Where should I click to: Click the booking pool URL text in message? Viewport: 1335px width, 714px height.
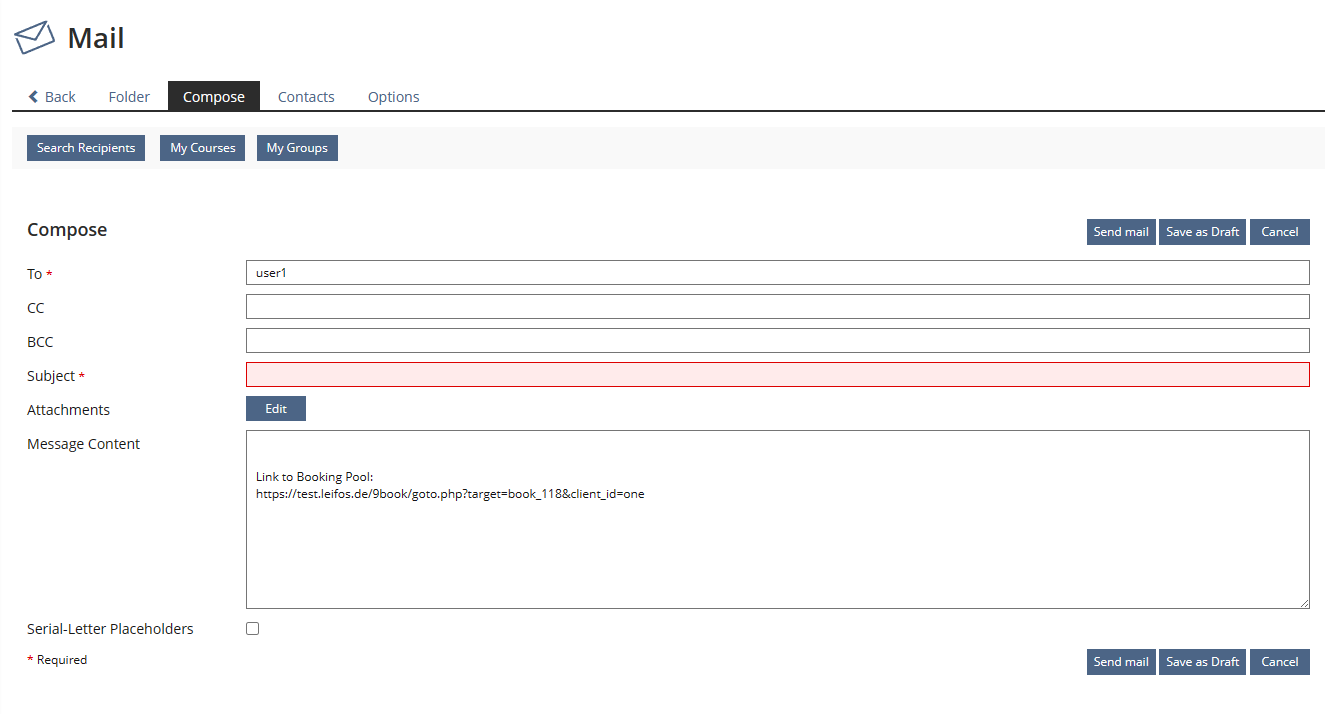click(450, 494)
